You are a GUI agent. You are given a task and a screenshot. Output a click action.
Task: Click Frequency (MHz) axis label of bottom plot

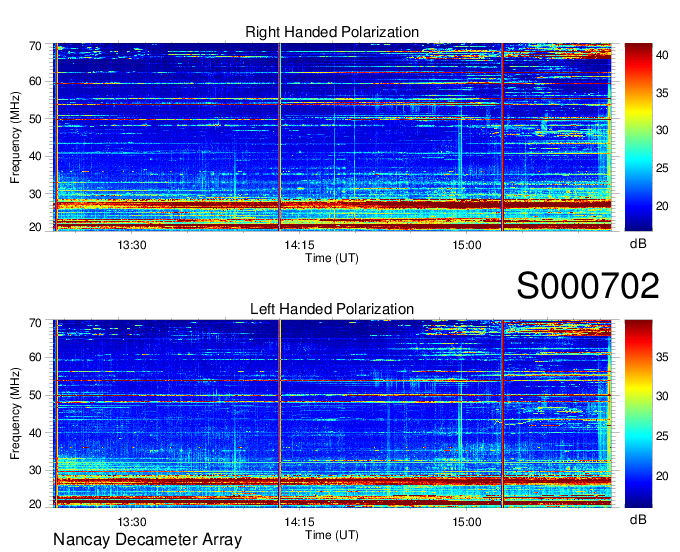click(15, 413)
